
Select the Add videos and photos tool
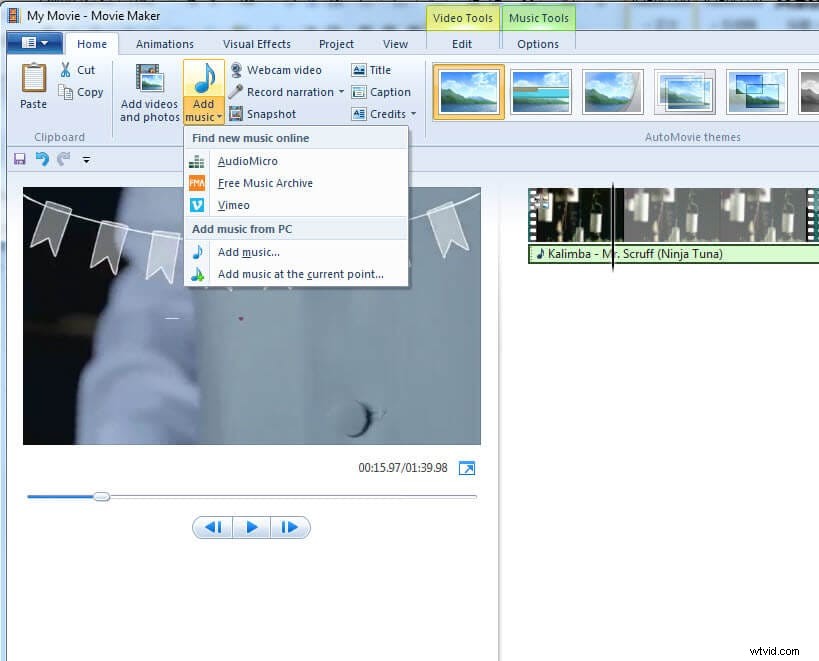pos(148,91)
